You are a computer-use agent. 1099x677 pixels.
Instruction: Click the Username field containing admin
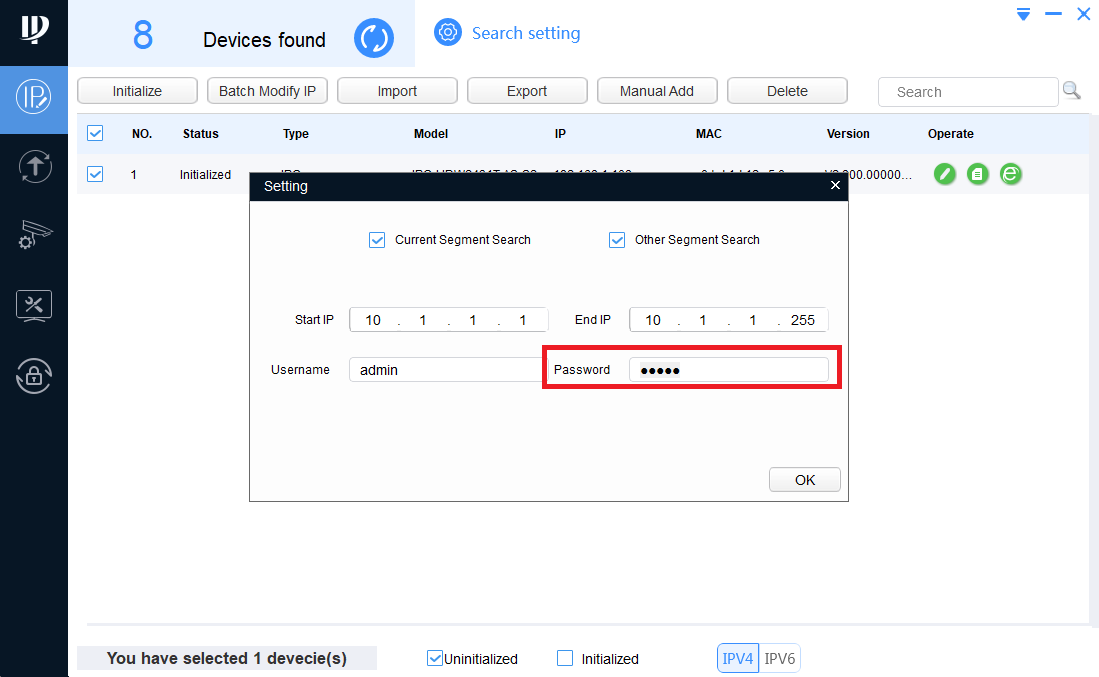pos(446,369)
